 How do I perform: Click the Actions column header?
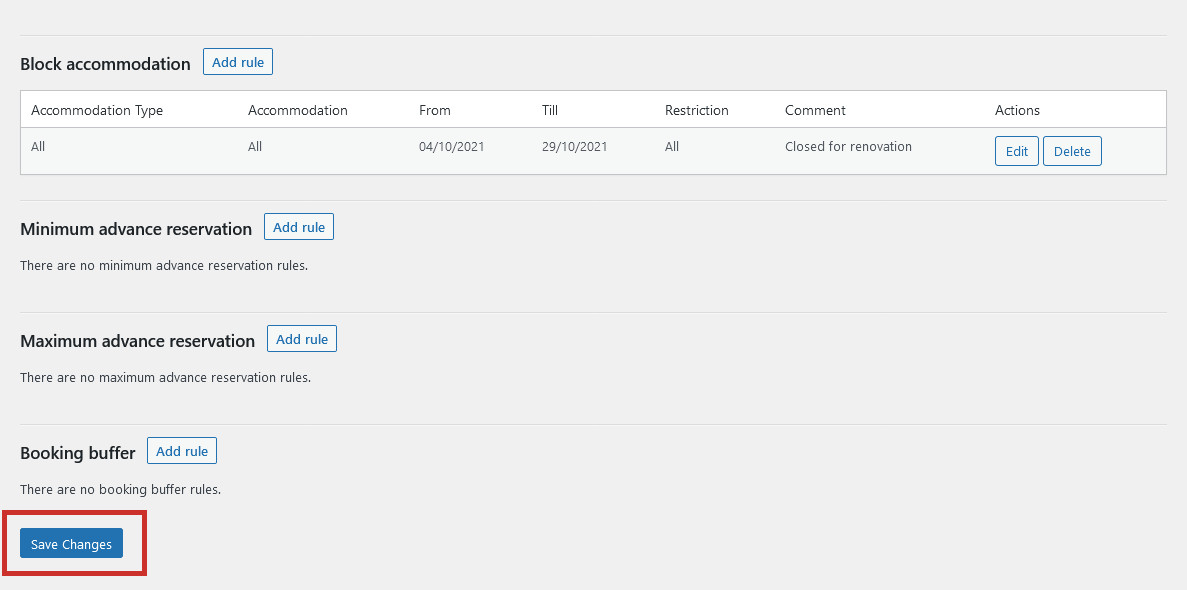pyautogui.click(x=1017, y=111)
